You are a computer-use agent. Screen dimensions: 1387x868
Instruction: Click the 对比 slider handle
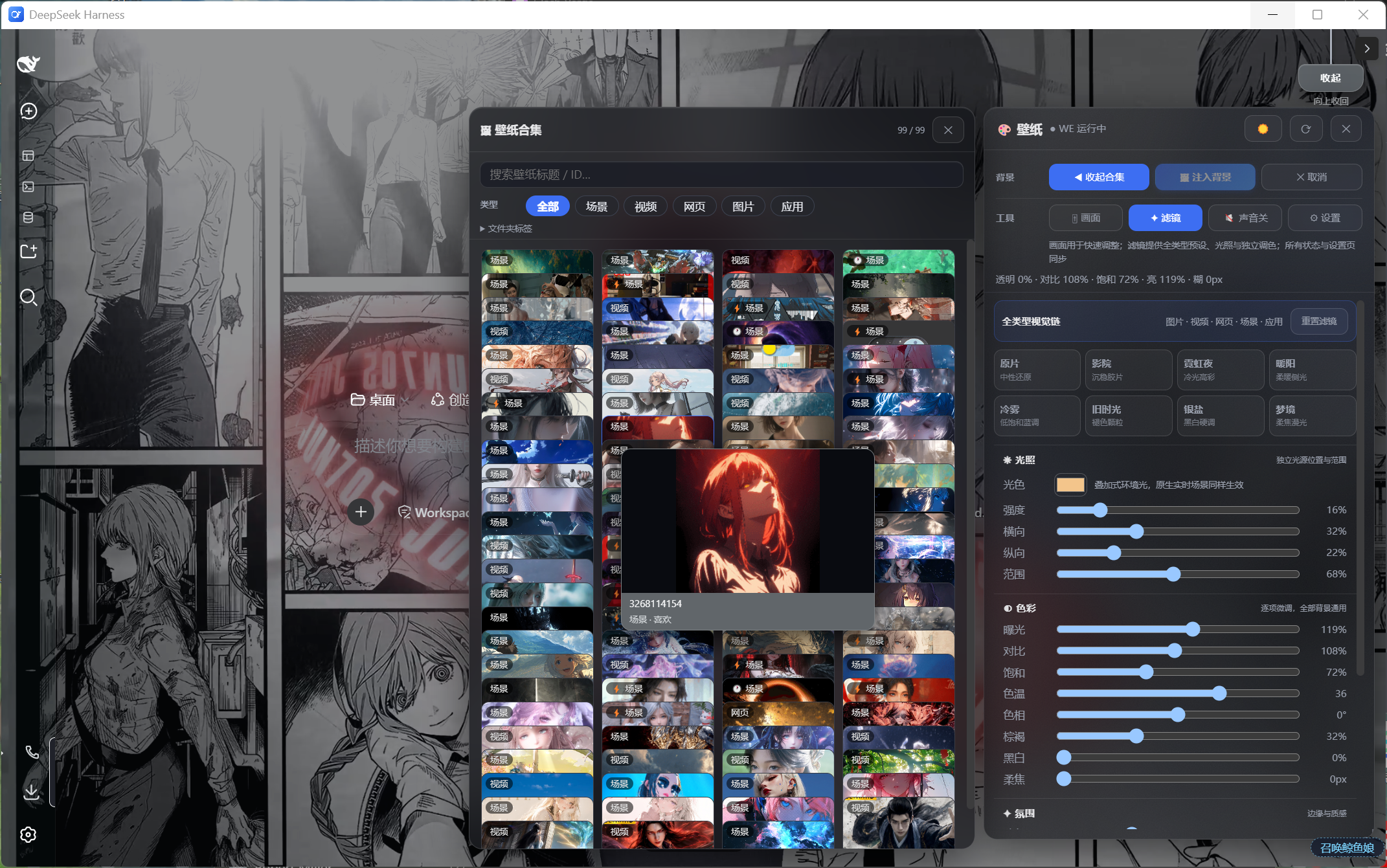click(1175, 651)
